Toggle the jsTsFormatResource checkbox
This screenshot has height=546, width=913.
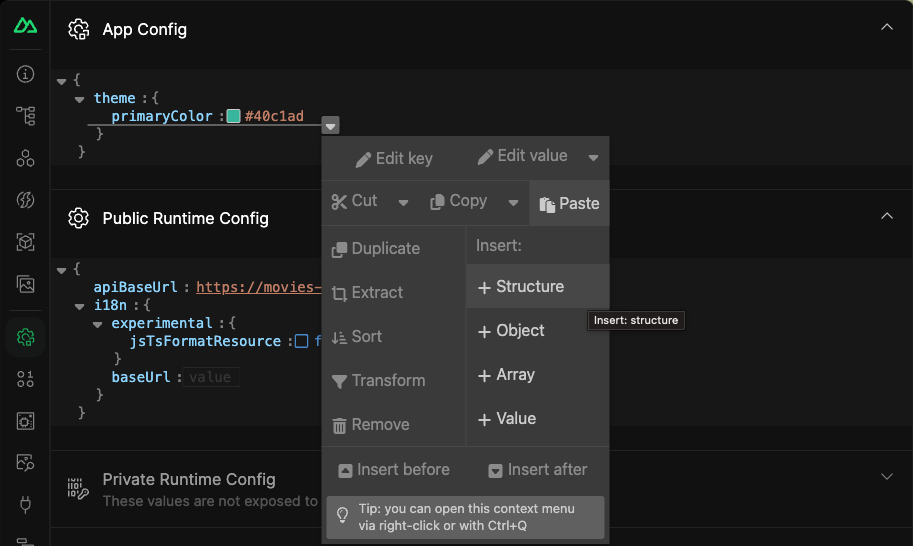click(x=301, y=342)
